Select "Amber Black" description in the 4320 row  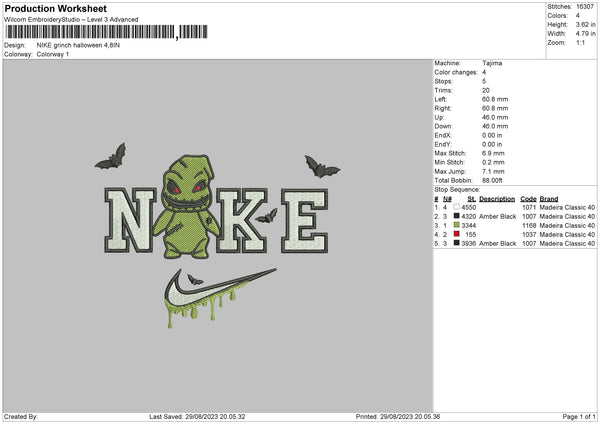[x=497, y=217]
